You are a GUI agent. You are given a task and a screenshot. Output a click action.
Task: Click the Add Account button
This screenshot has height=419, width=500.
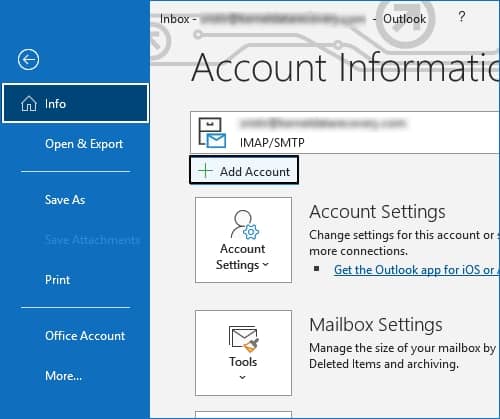pos(244,170)
